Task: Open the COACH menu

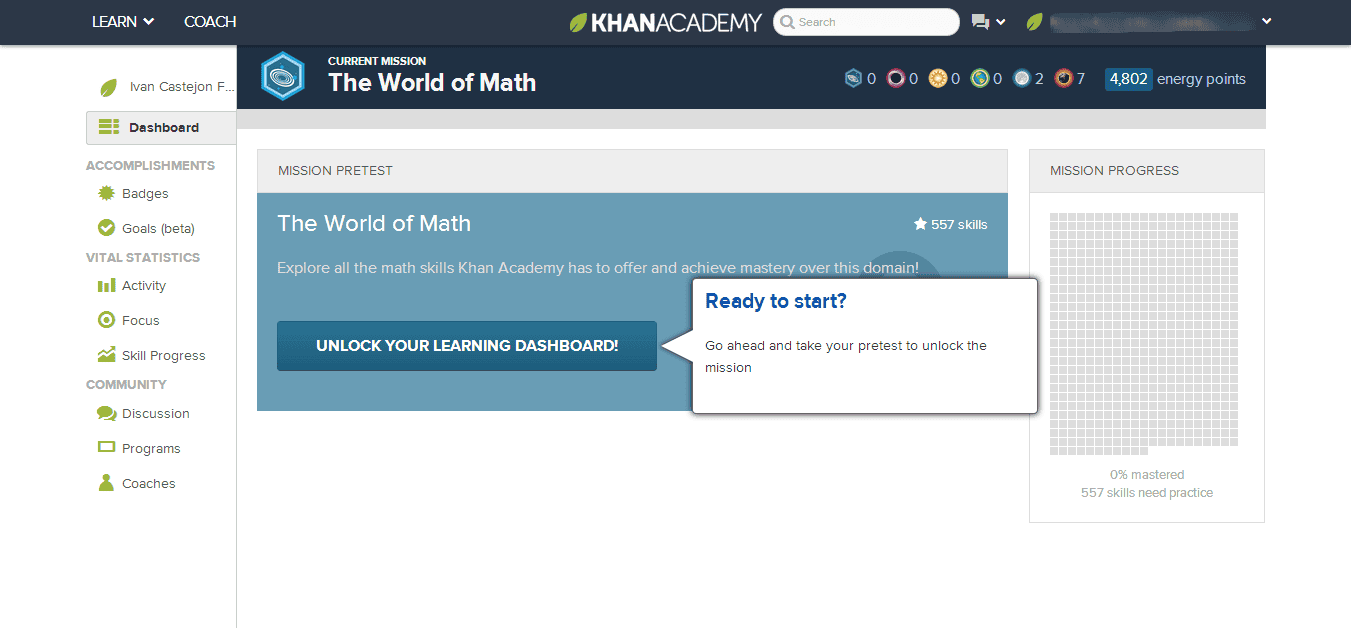Action: 209,21
